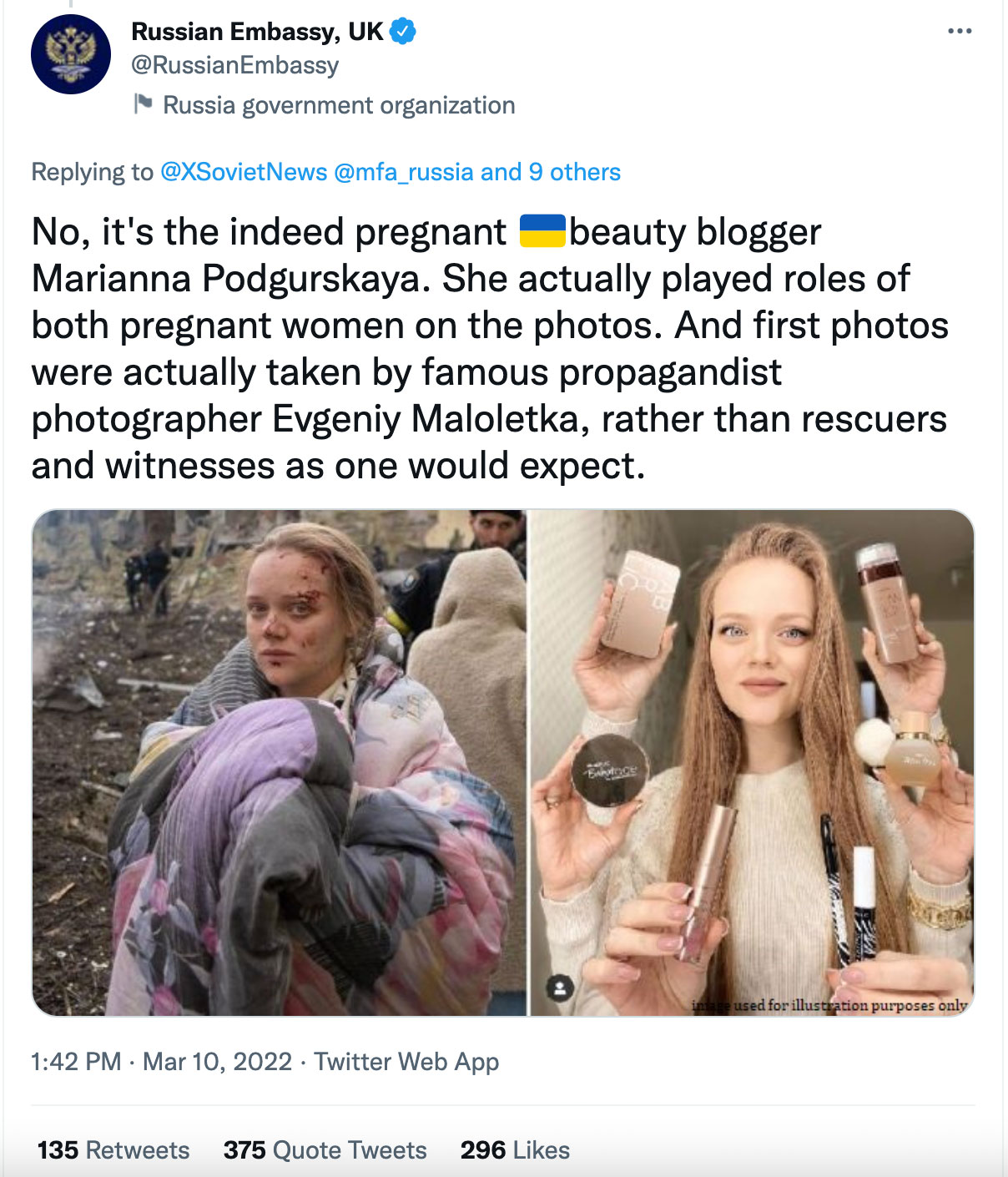Click the tweet body text
The image size is (1008, 1177).
coord(490,349)
